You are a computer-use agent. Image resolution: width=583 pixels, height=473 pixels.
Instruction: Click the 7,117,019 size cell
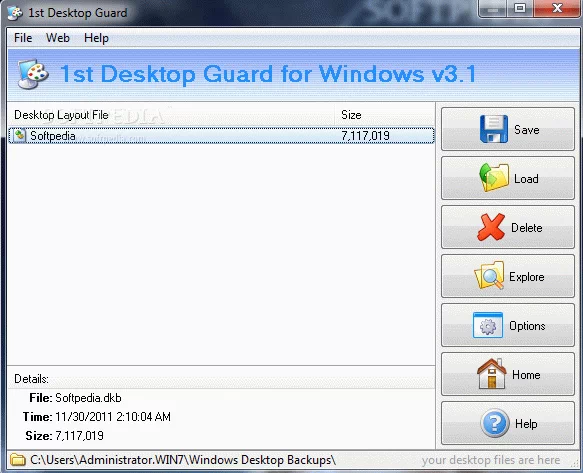click(x=365, y=136)
